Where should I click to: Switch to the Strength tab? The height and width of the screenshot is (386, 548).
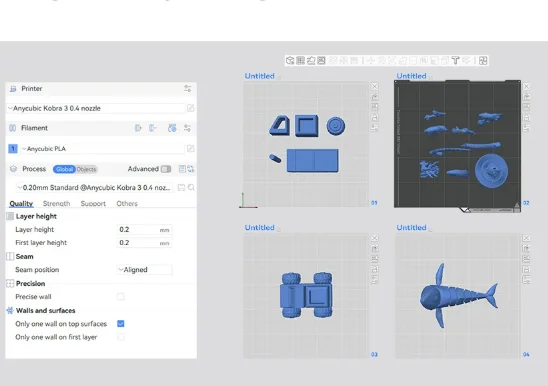point(56,203)
